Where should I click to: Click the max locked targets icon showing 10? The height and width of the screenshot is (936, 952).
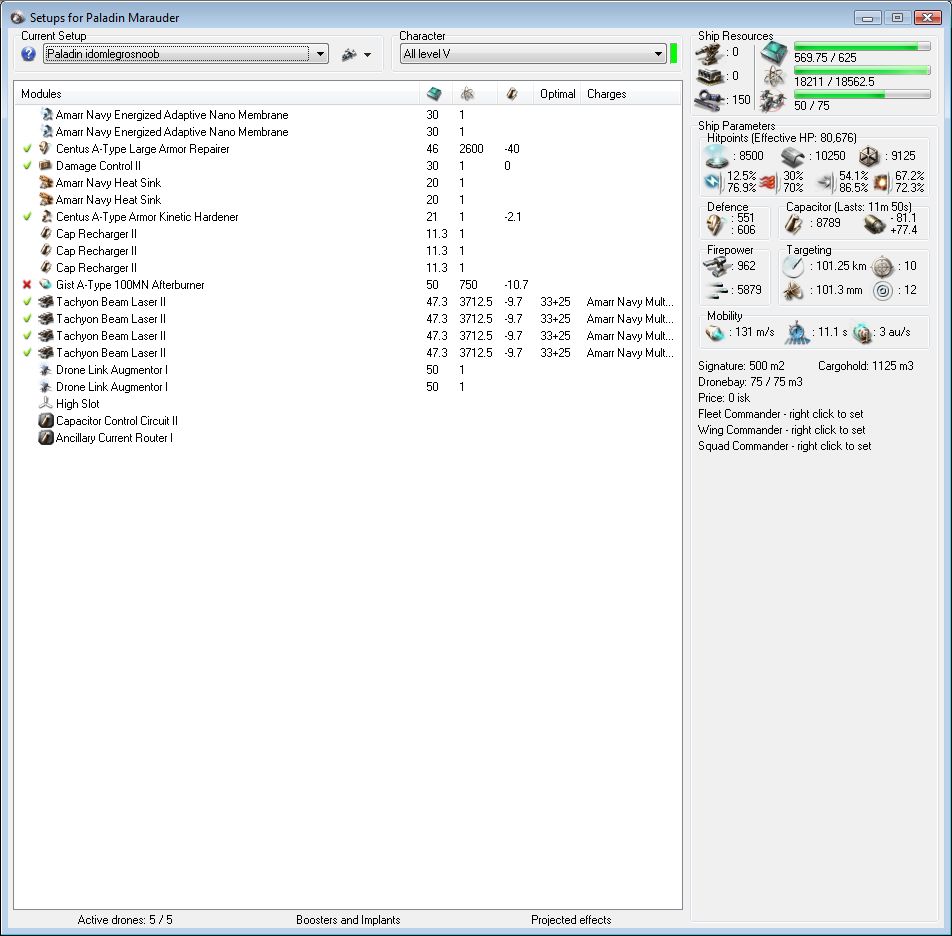tap(882, 266)
